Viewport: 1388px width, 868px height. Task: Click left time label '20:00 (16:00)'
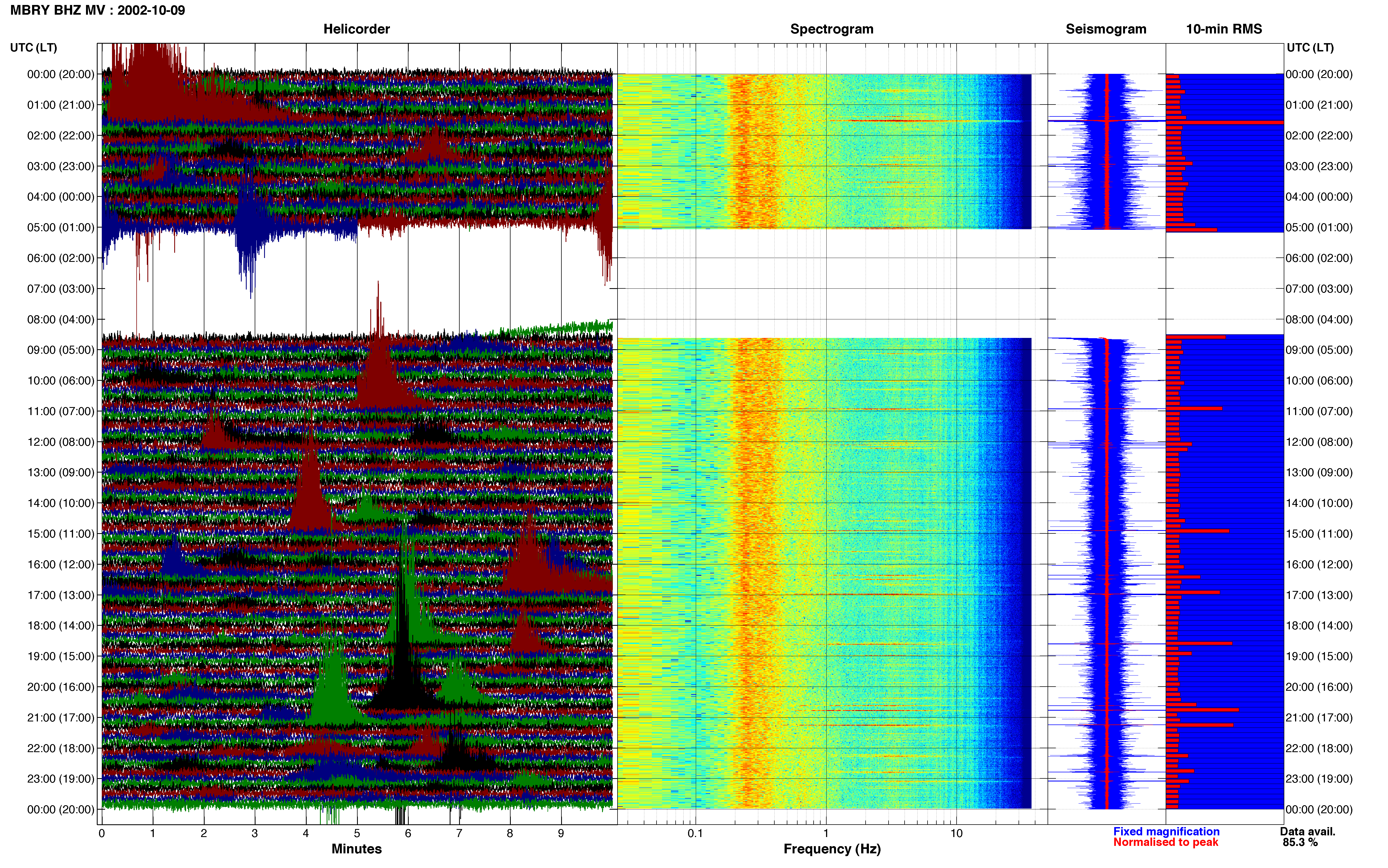tap(61, 687)
